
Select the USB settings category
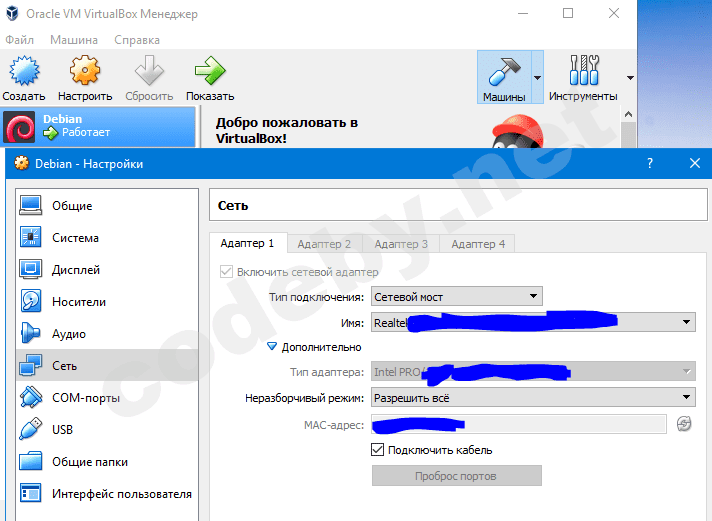(x=64, y=430)
